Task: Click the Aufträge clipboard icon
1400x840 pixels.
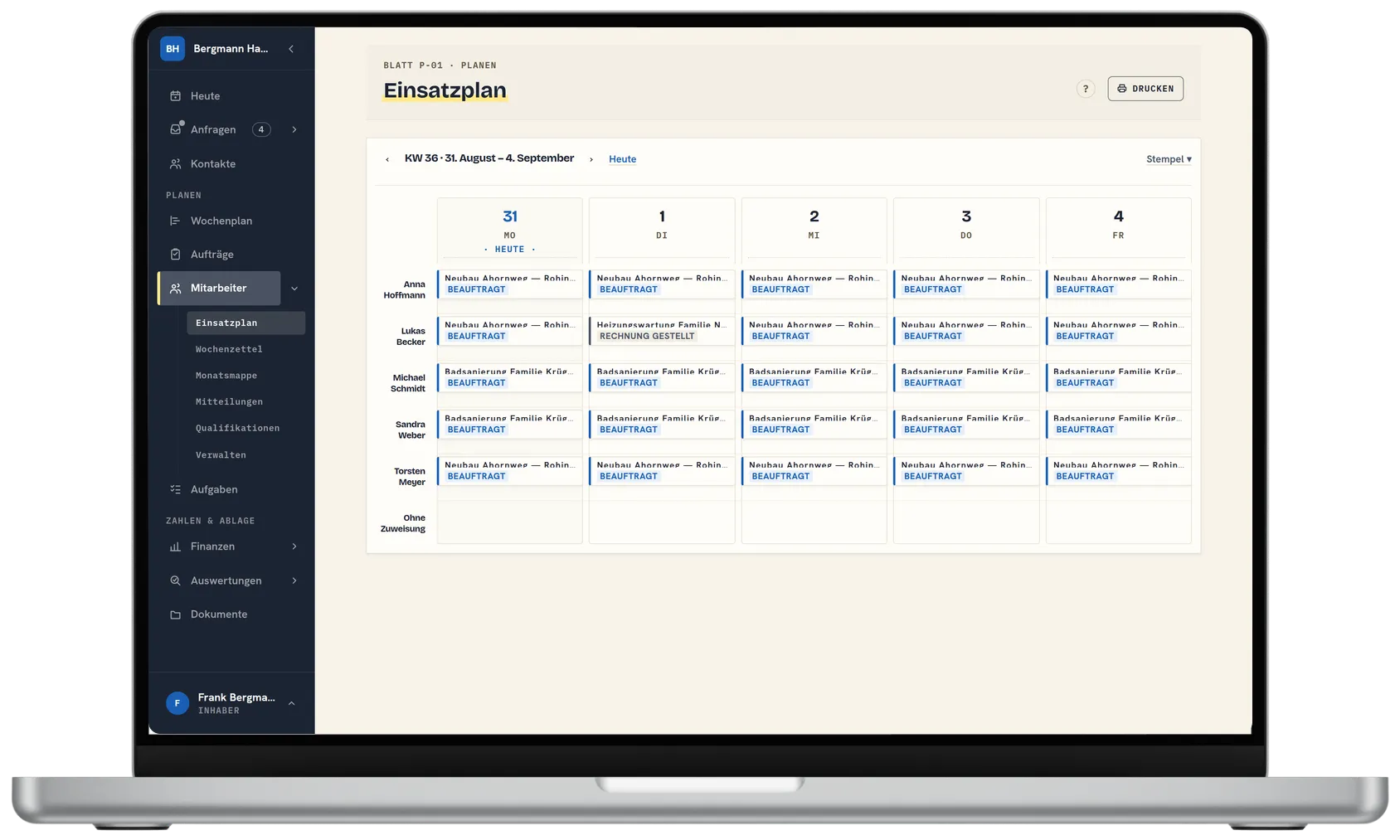Action: (175, 255)
